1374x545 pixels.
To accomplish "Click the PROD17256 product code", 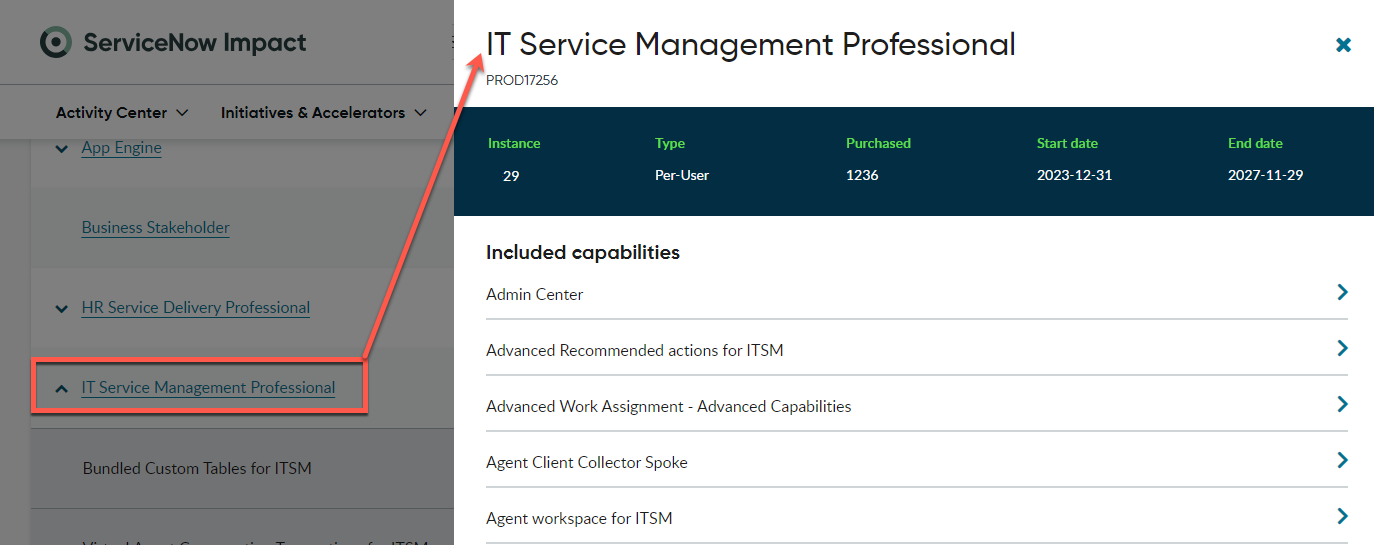I will 522,80.
